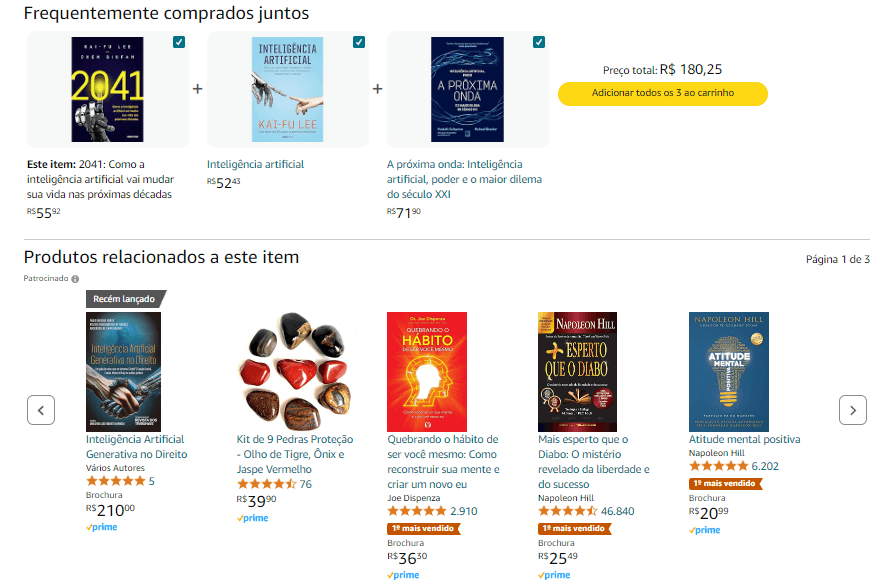Add all 3 items to cart
Screen dimensions: 879x586
662,93
